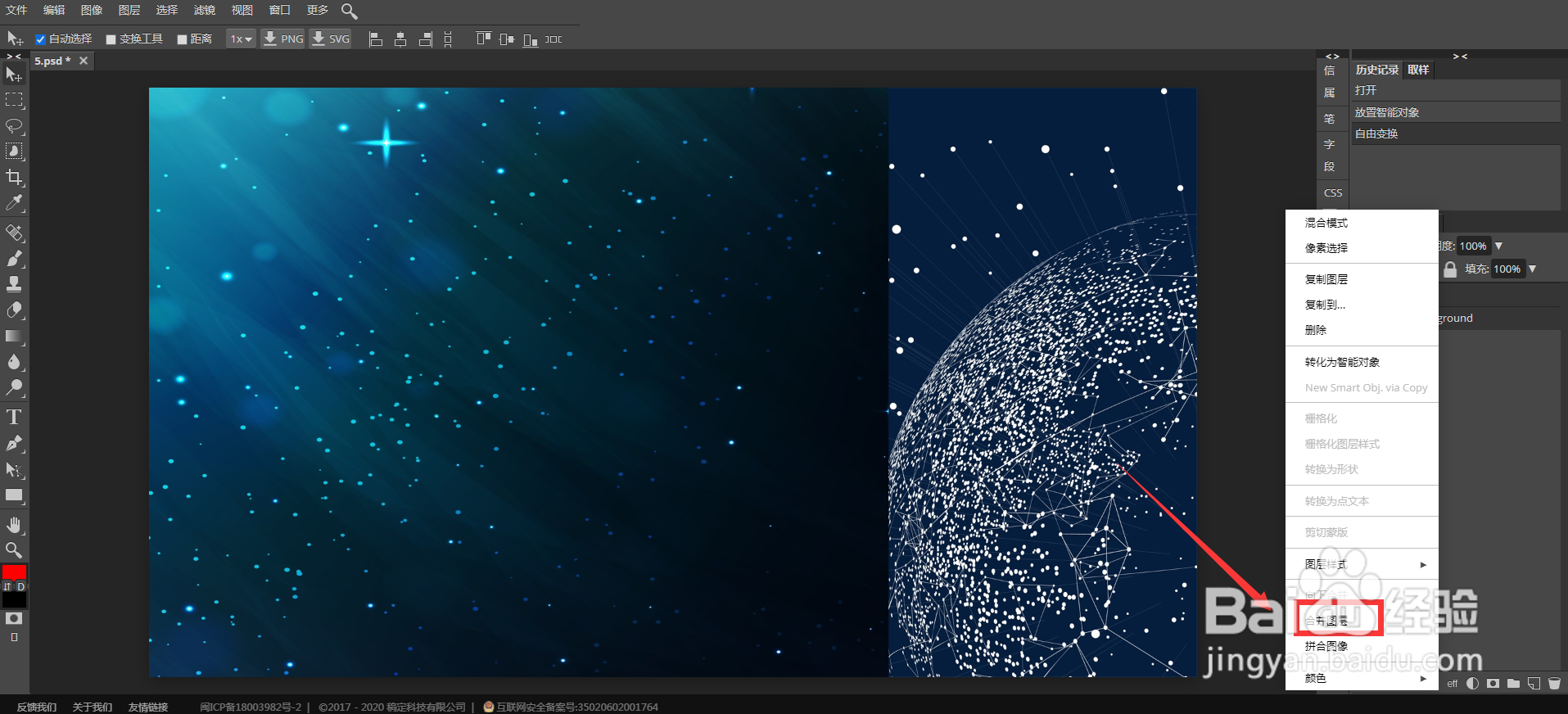This screenshot has width=1568, height=714.
Task: Select the Move tool in the left toolbar
Action: (x=14, y=75)
